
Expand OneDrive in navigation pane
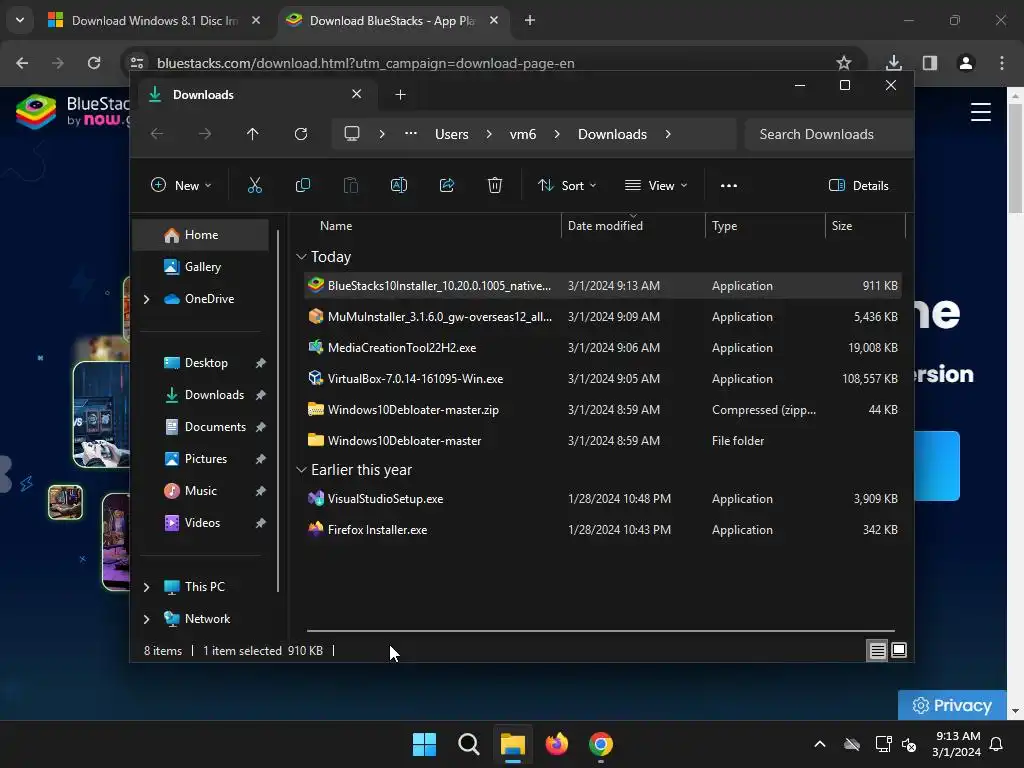(x=146, y=299)
